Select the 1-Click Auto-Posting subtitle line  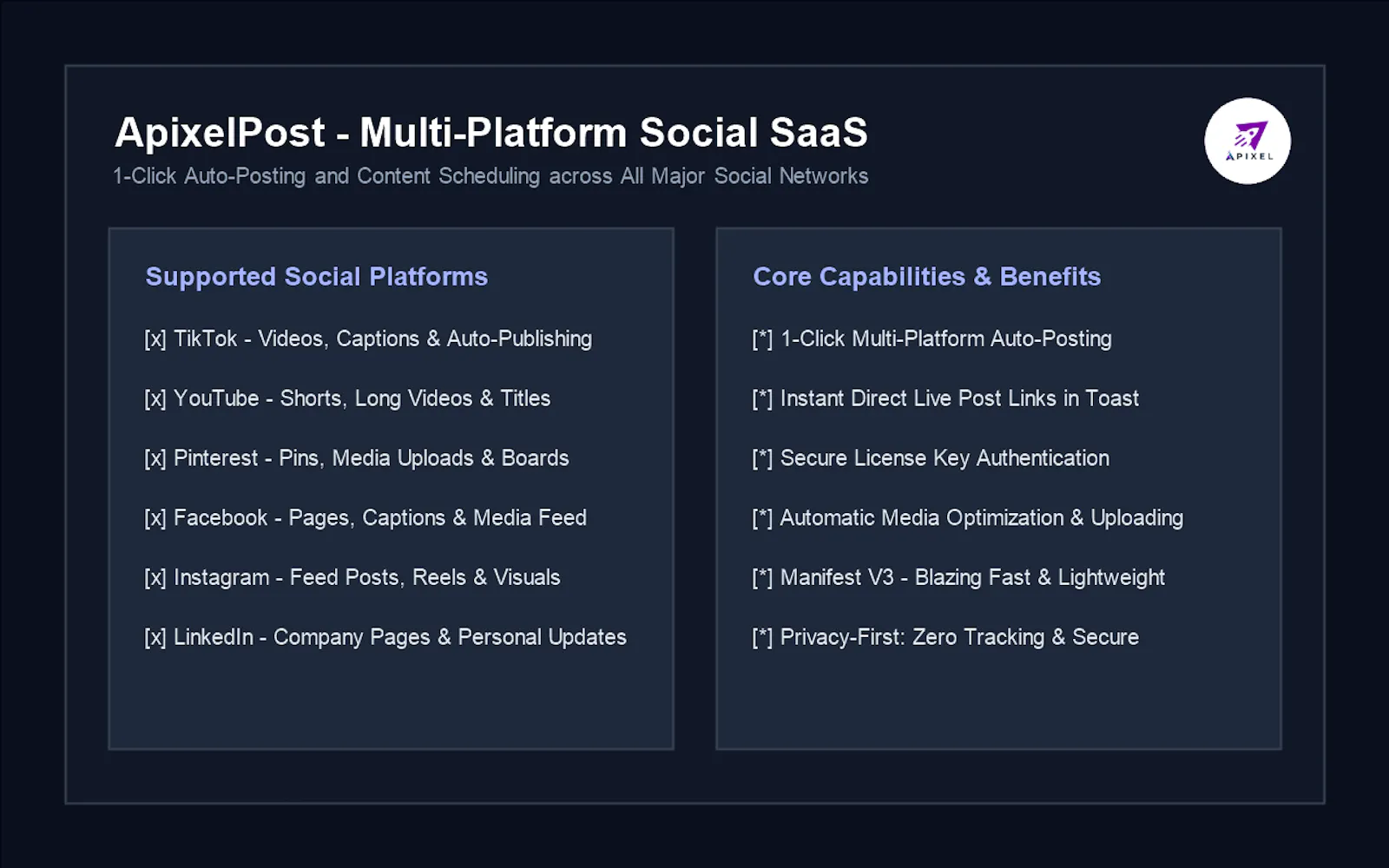point(490,176)
